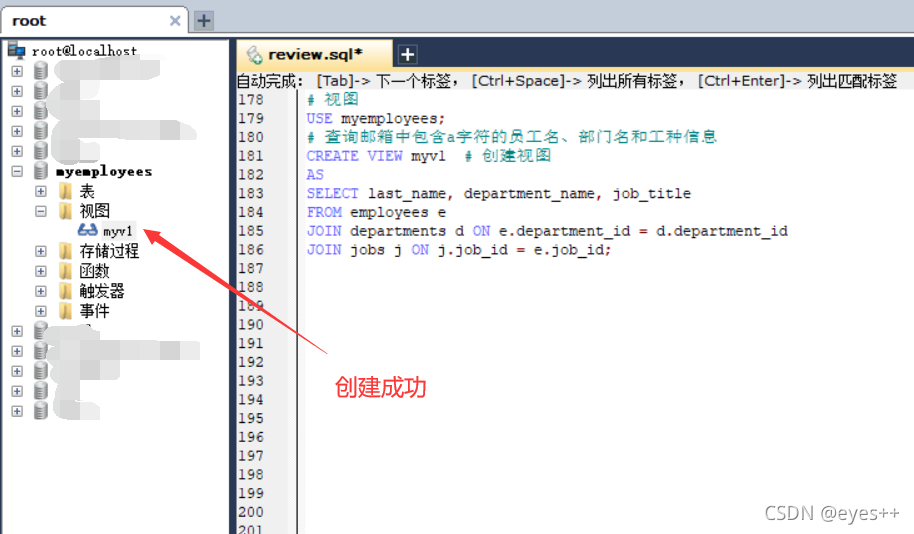Expand the last database in the tree
The height and width of the screenshot is (534, 914).
[x=17, y=411]
